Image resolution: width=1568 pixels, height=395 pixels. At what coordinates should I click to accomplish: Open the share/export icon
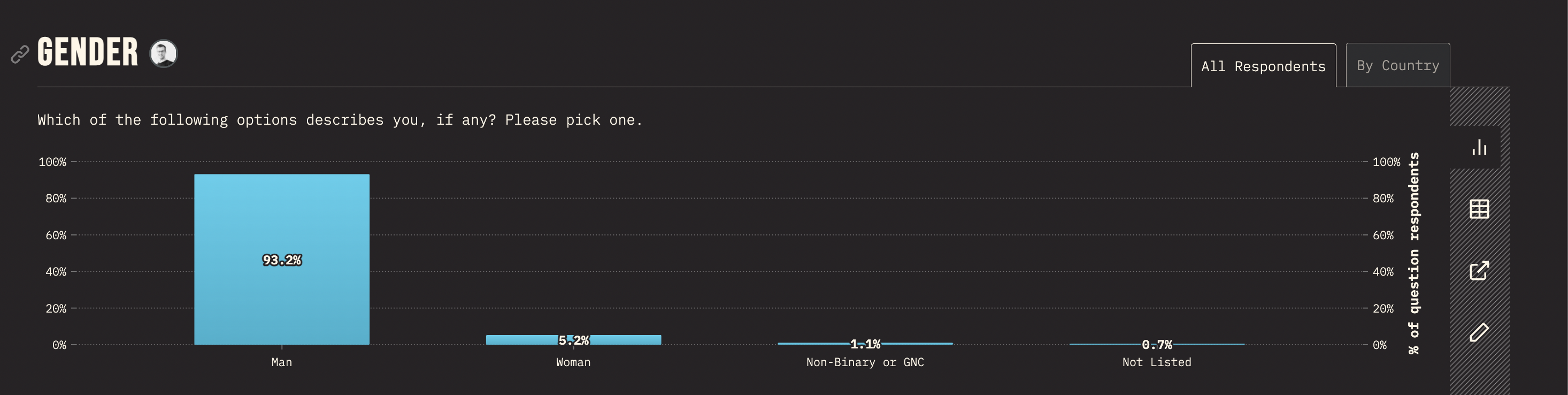click(x=1479, y=271)
